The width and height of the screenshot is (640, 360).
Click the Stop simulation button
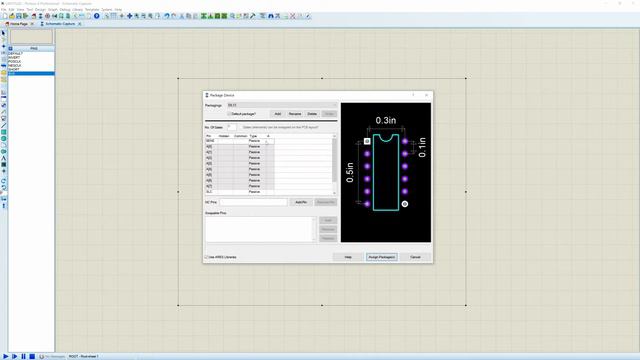(x=32, y=356)
